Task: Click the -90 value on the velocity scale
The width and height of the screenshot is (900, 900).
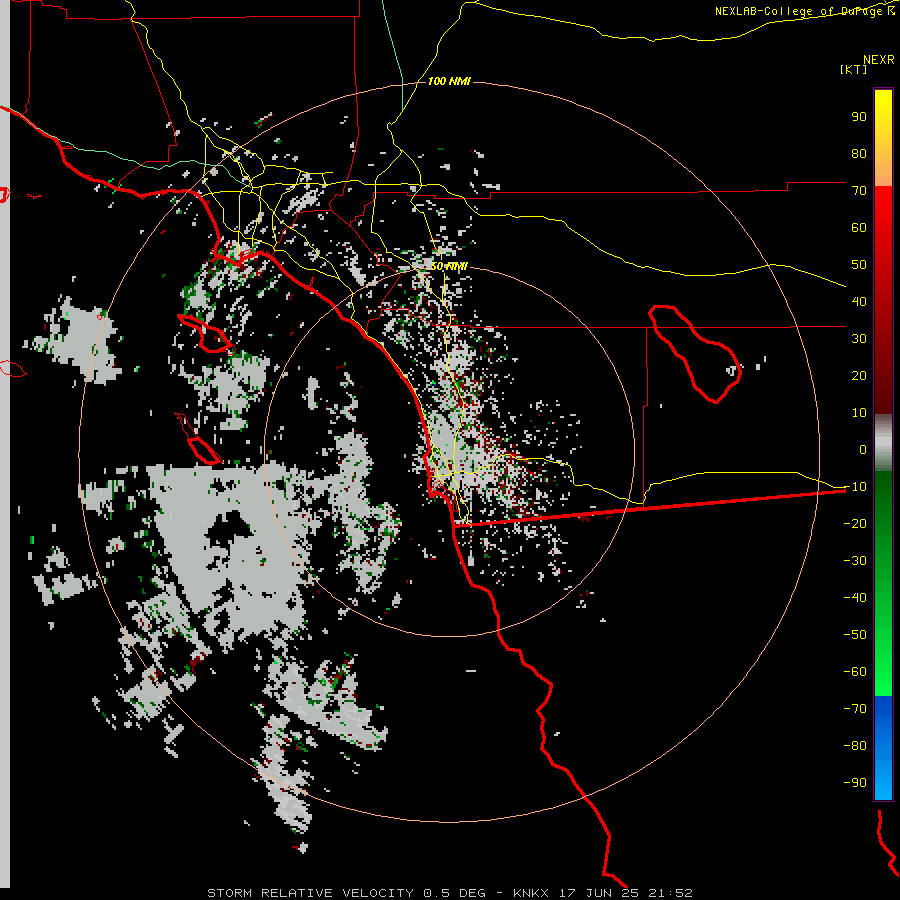Action: [x=855, y=783]
